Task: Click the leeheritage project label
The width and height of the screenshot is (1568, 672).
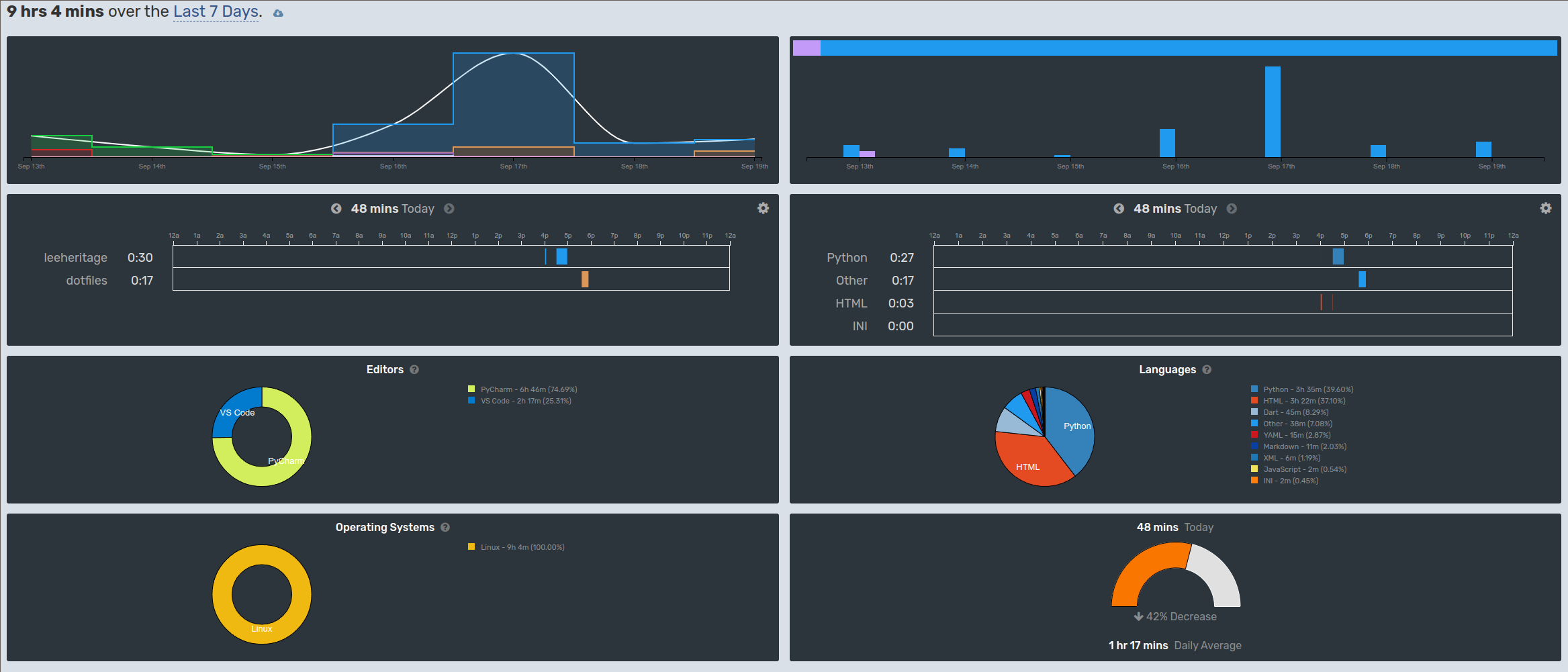Action: (75, 258)
